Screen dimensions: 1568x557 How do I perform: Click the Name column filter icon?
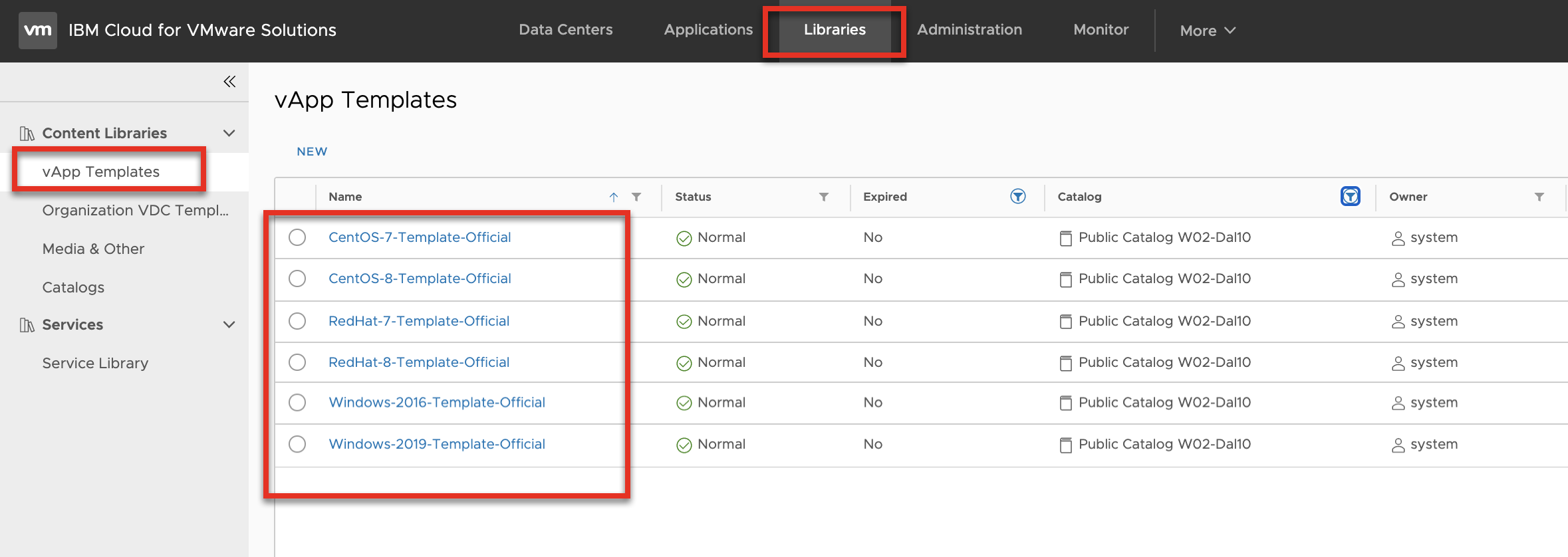point(636,197)
